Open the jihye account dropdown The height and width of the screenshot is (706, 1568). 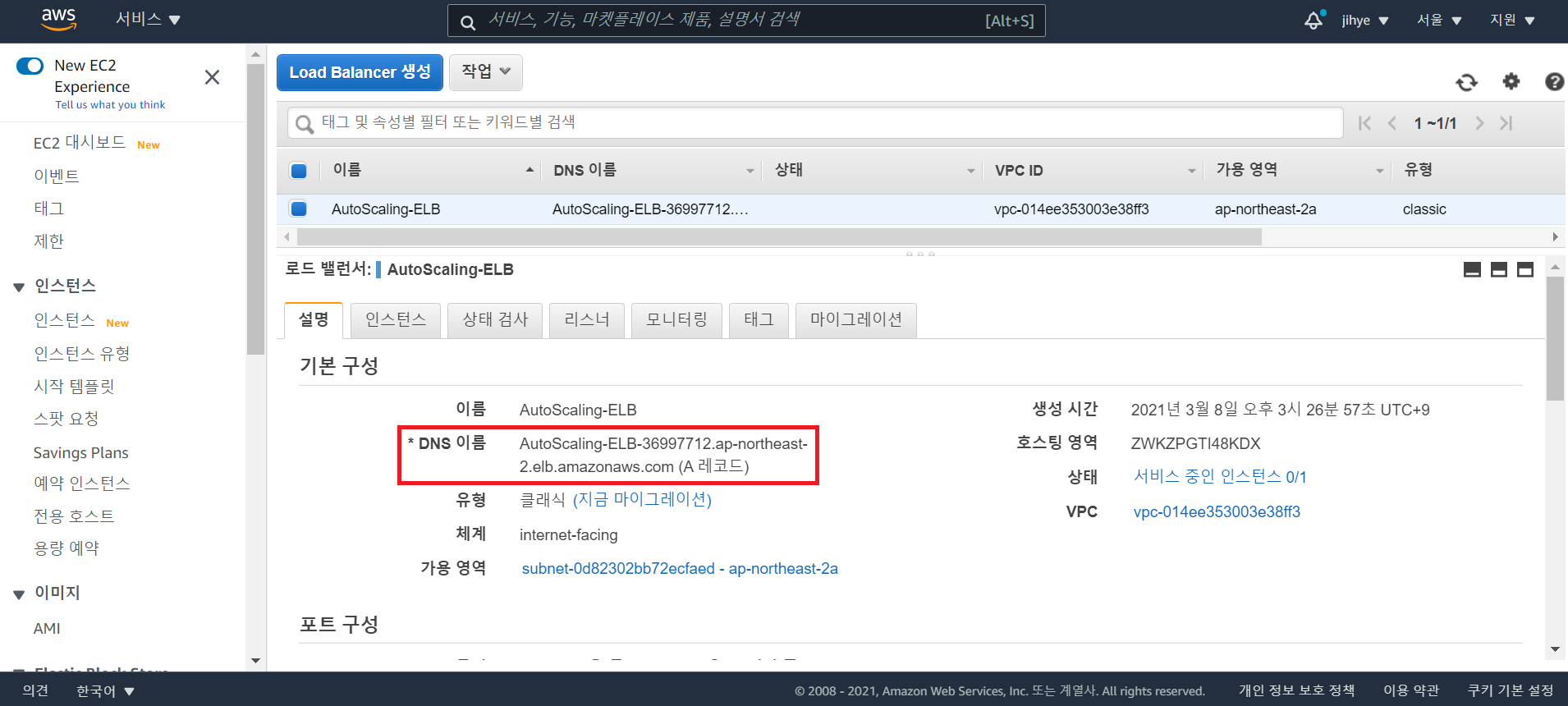point(1365,20)
